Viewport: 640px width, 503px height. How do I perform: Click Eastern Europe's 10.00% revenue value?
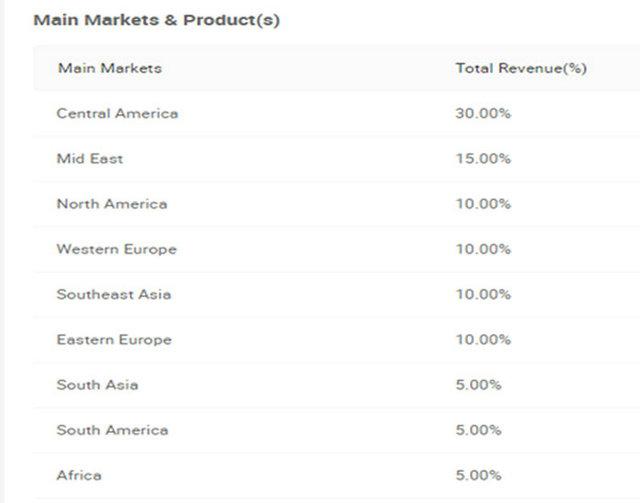483,340
